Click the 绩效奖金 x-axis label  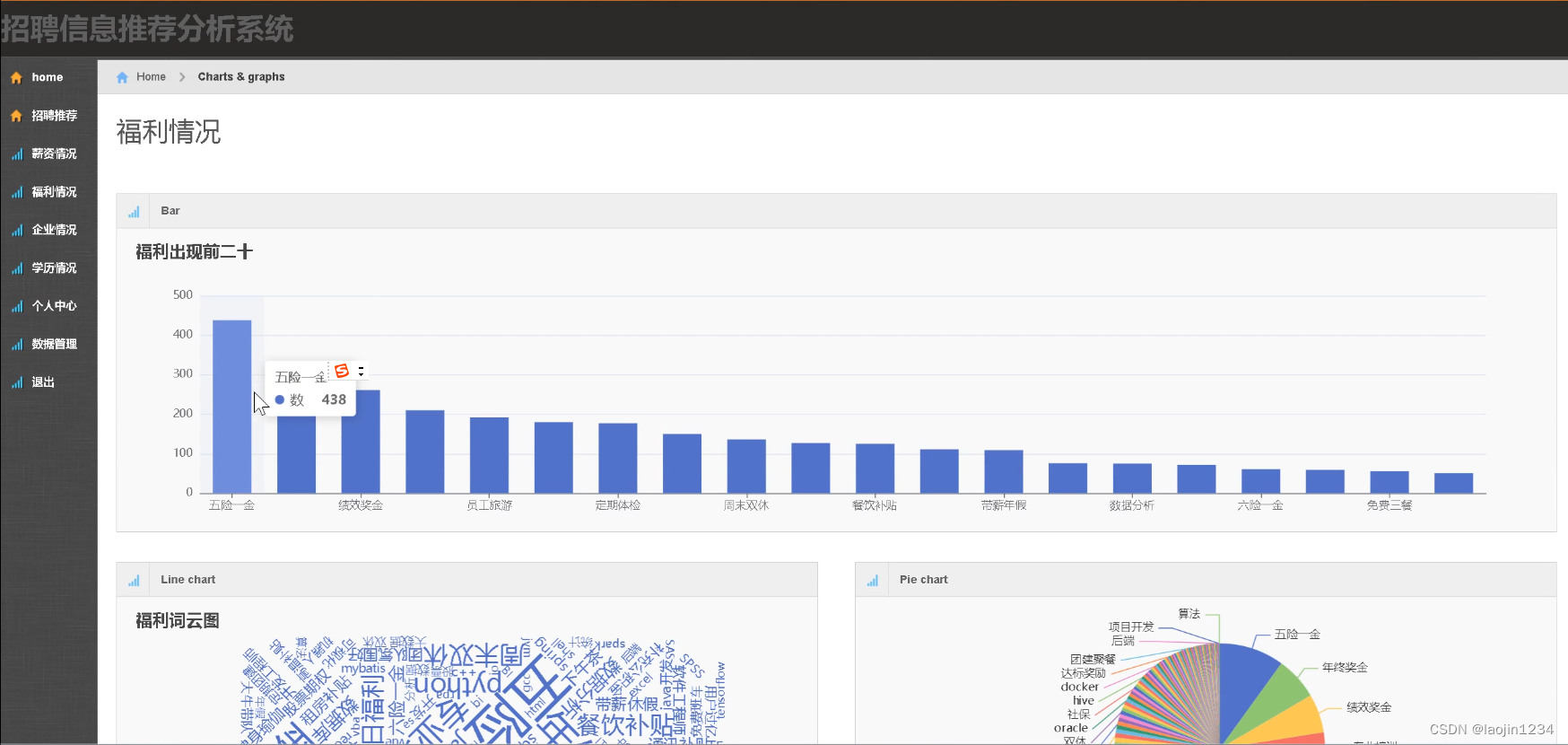click(361, 505)
